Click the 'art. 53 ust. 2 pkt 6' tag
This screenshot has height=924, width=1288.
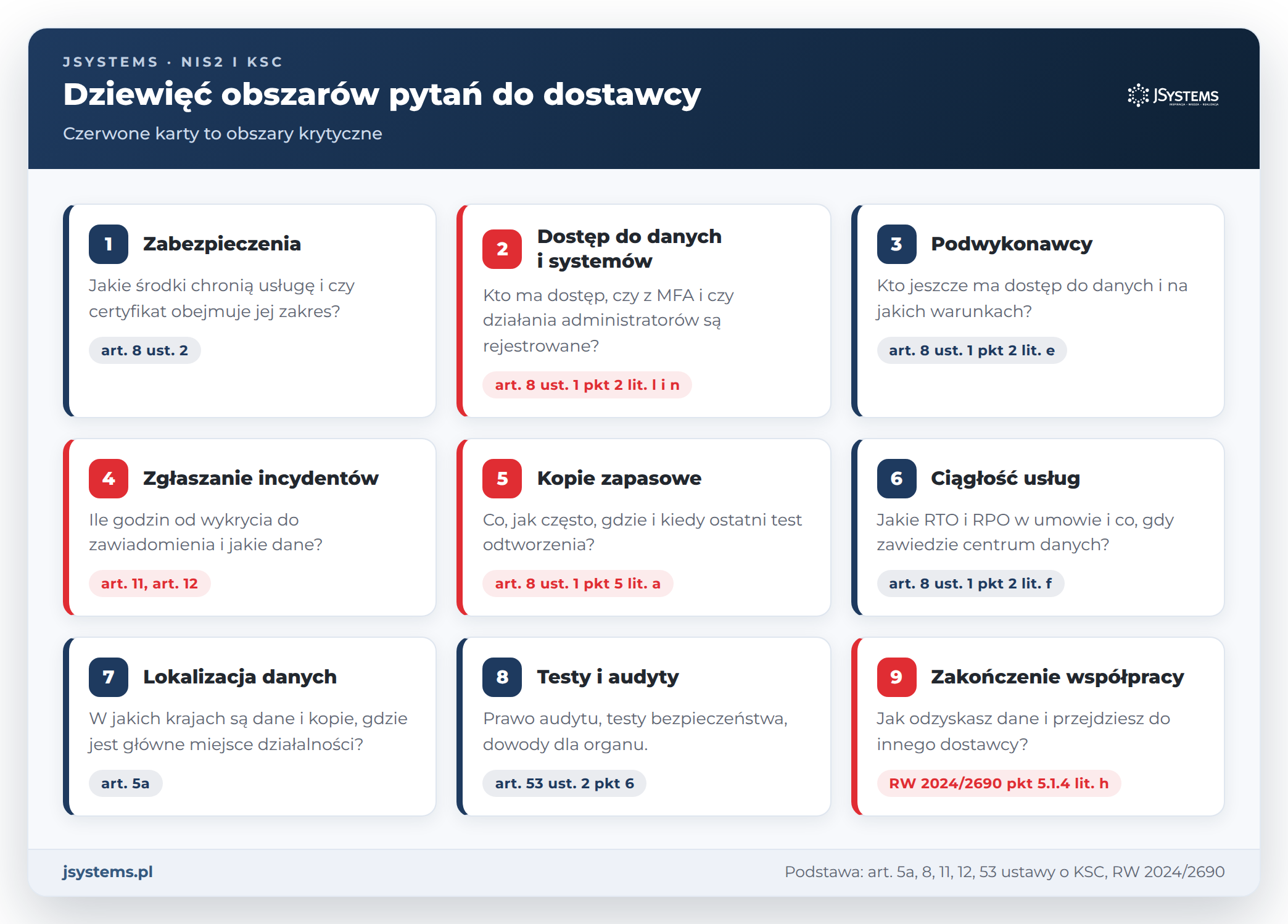pos(564,783)
